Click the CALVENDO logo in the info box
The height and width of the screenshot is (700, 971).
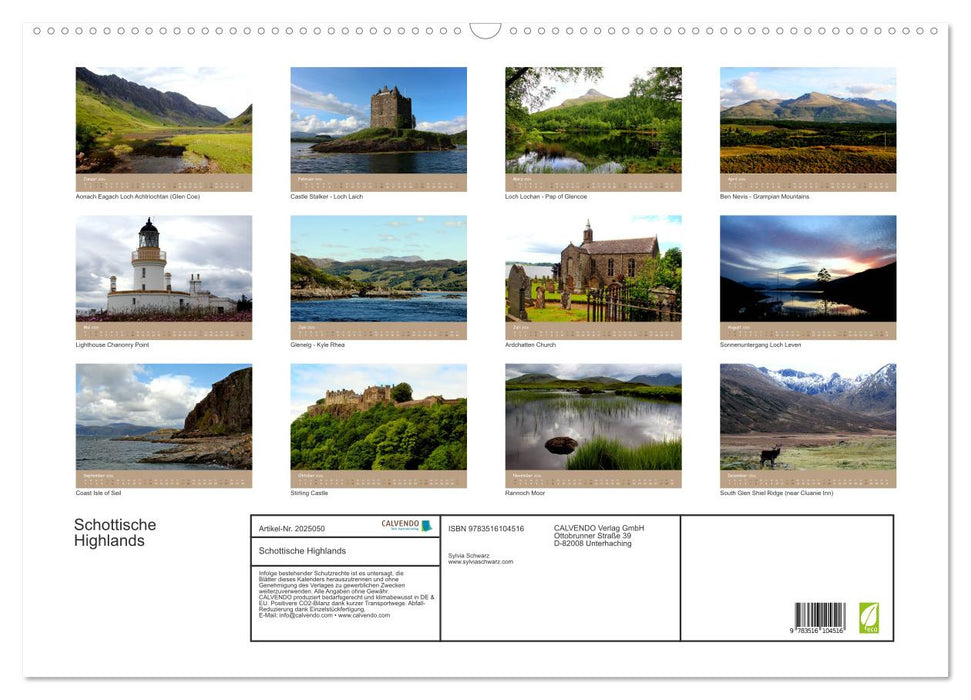(398, 523)
